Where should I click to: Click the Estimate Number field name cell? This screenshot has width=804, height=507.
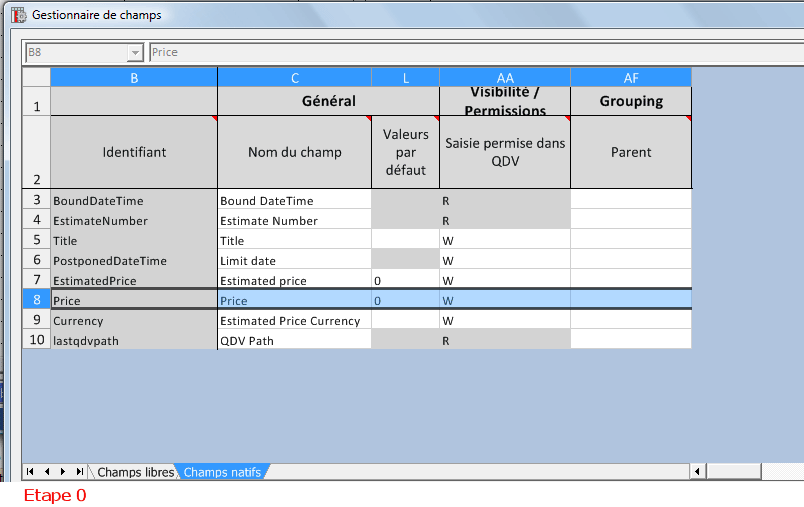tap(295, 220)
